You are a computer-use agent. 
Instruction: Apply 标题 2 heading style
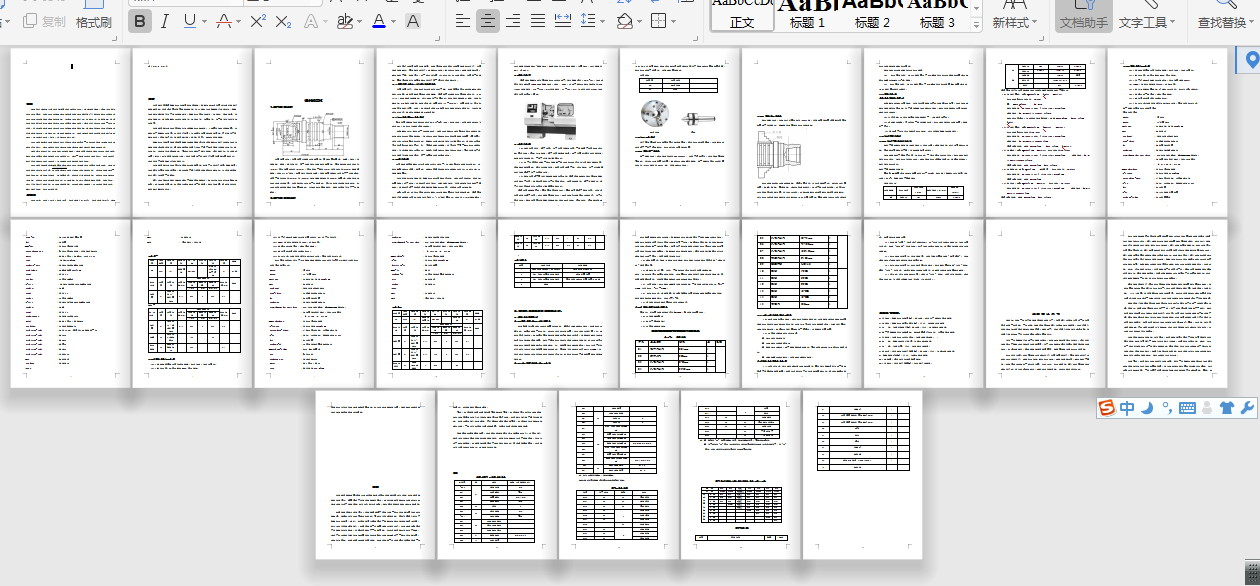[872, 14]
